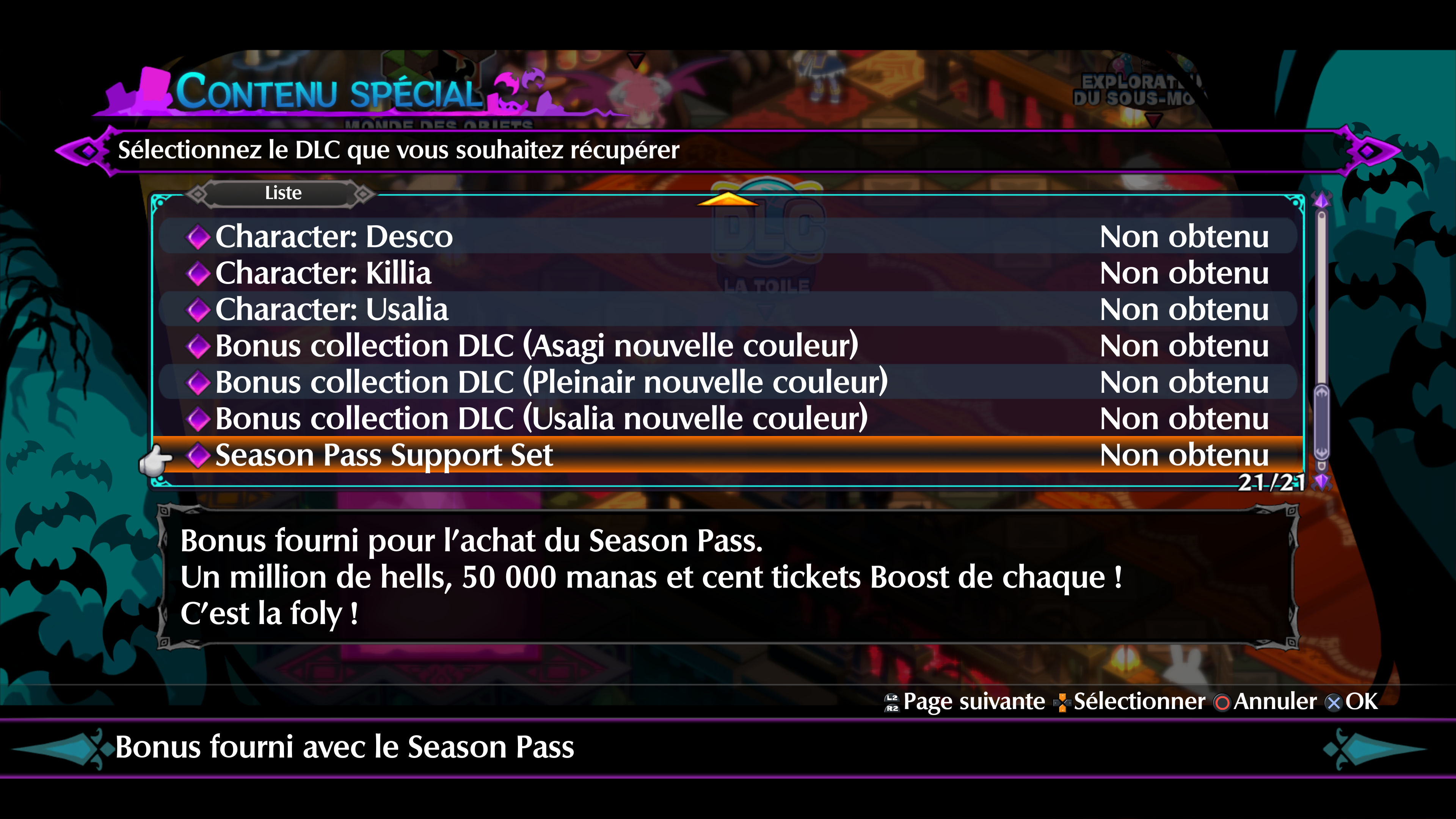Click the OK label in the footer
The width and height of the screenshot is (1456, 819).
pos(1362,701)
